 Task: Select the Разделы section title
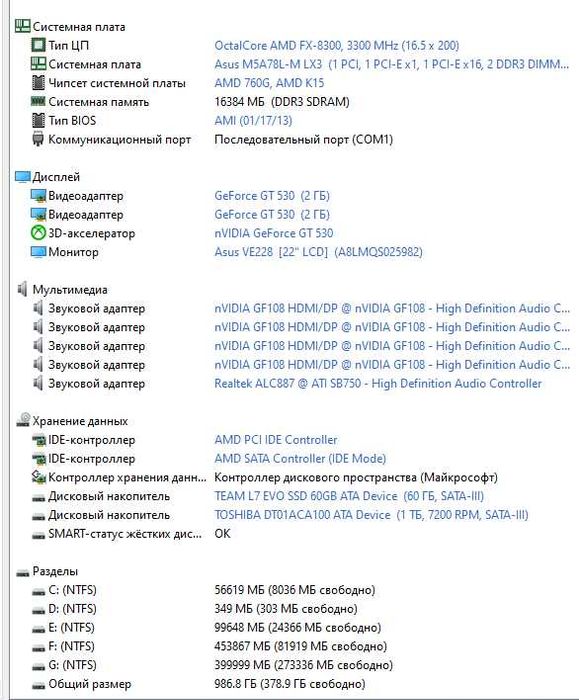(x=55, y=571)
